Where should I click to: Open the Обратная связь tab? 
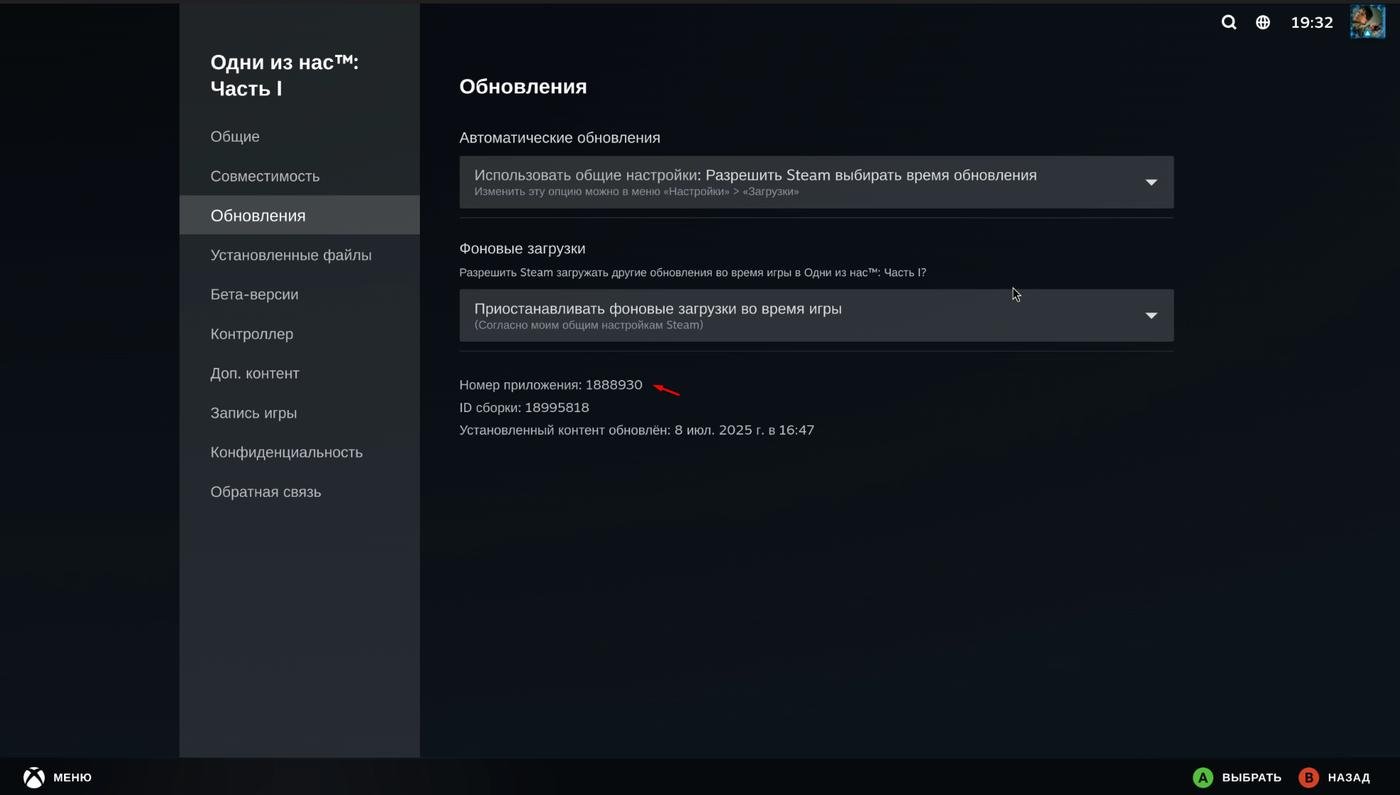(x=299, y=492)
